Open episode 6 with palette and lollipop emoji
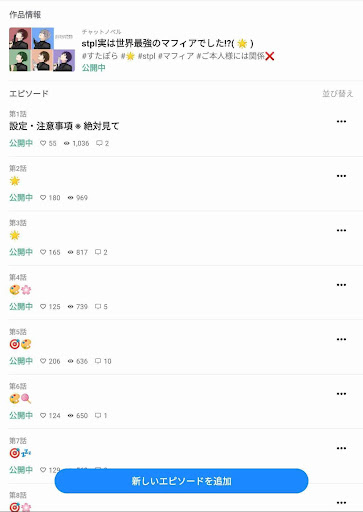The image size is (363, 512). (x=20, y=398)
